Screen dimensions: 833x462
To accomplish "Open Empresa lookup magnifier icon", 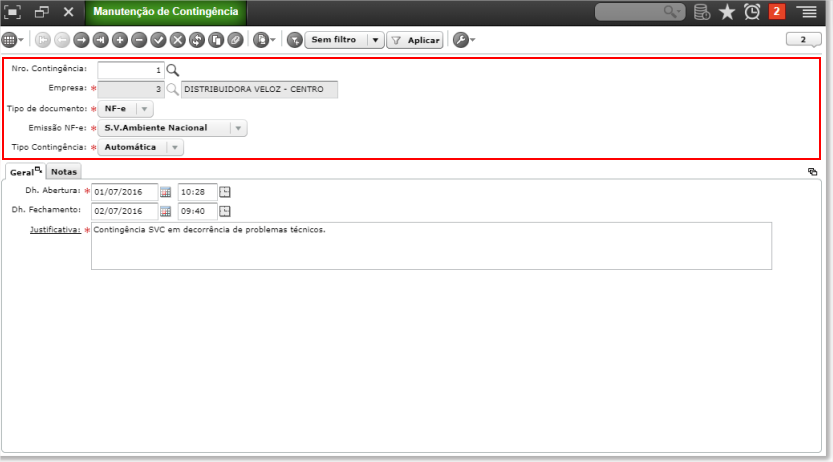I will pos(173,89).
